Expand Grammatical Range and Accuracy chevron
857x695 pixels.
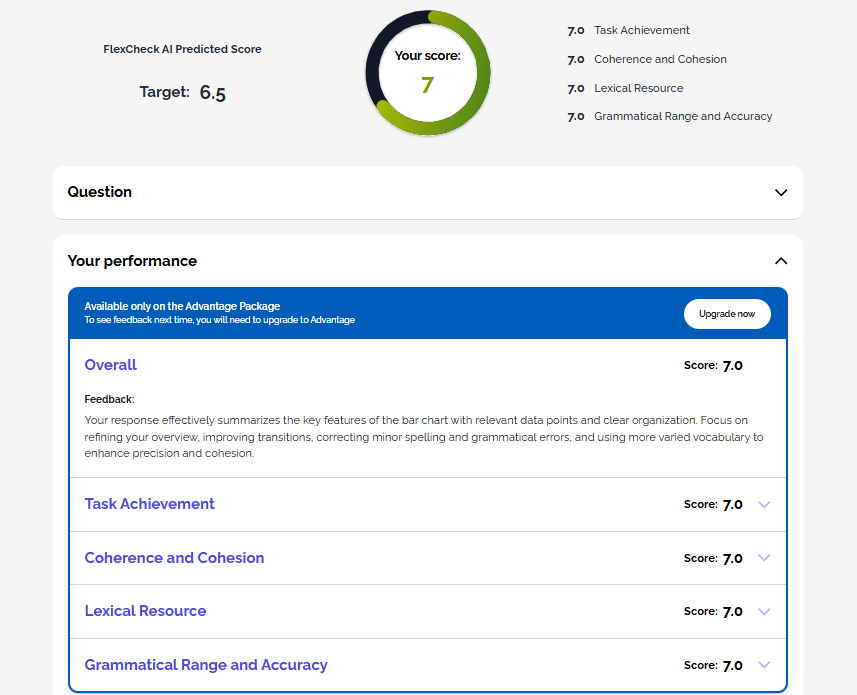764,665
